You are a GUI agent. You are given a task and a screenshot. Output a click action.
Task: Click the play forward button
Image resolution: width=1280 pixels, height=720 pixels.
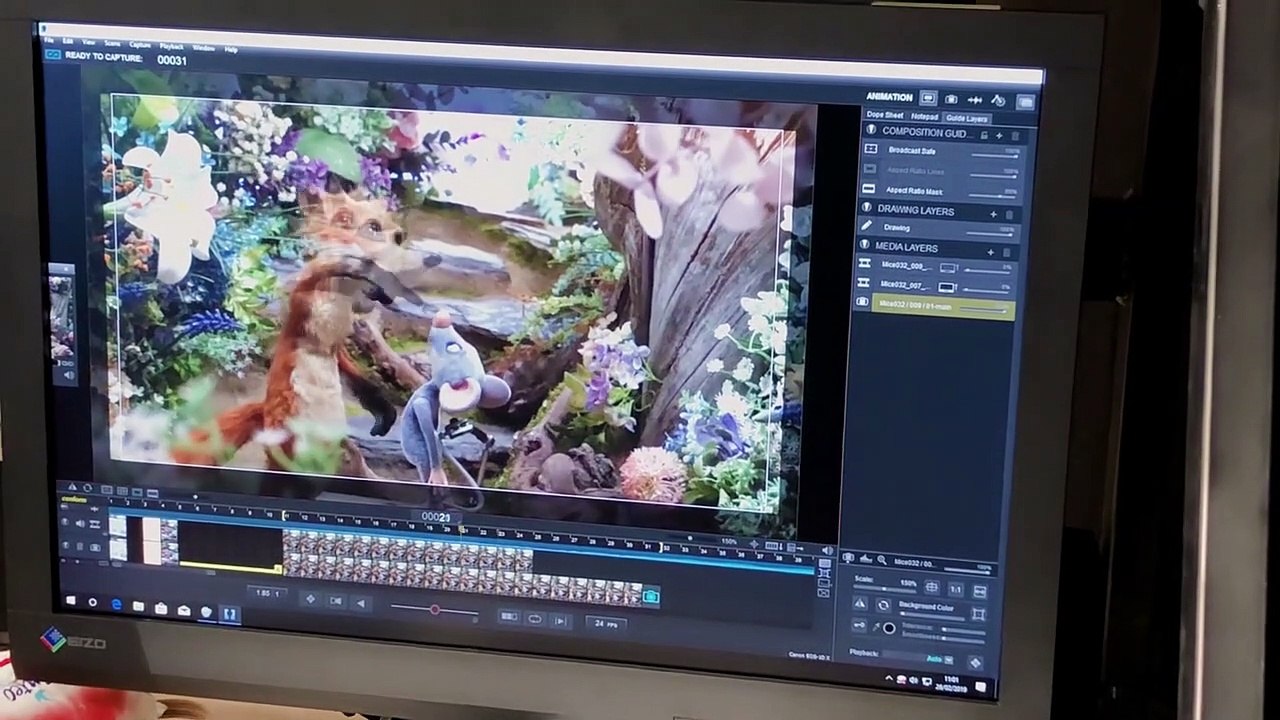pos(560,621)
